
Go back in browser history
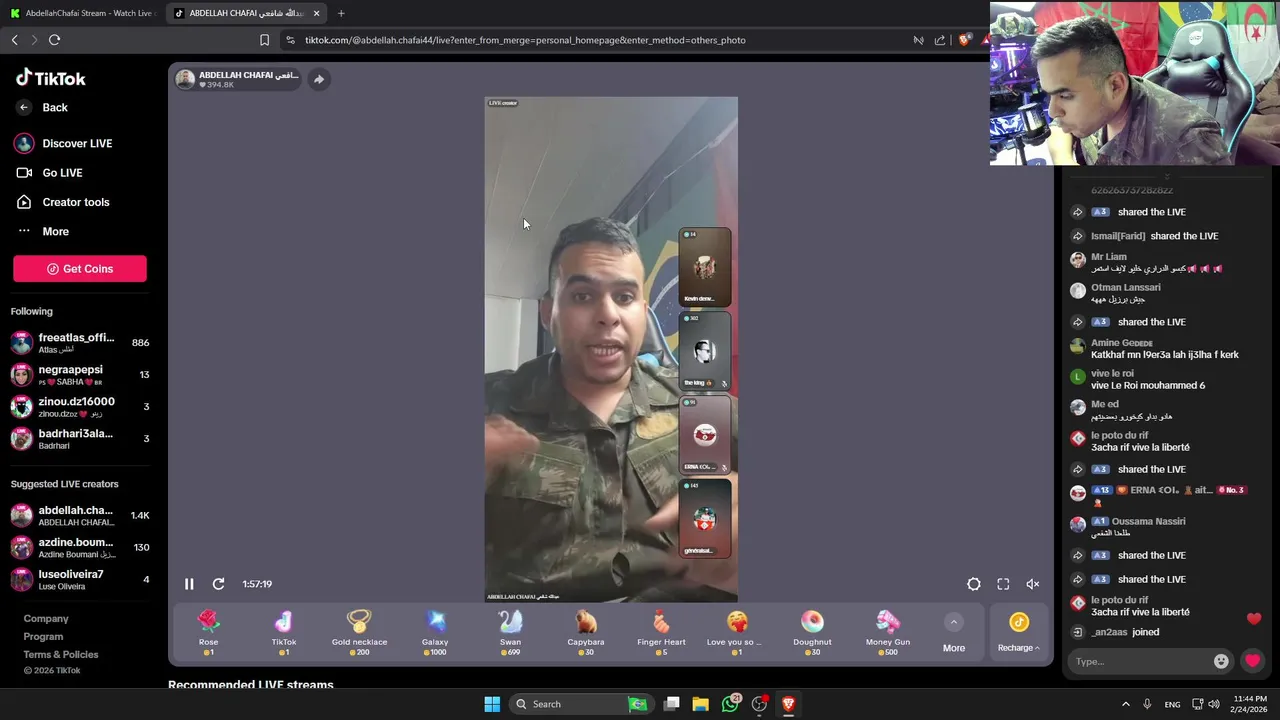point(15,40)
